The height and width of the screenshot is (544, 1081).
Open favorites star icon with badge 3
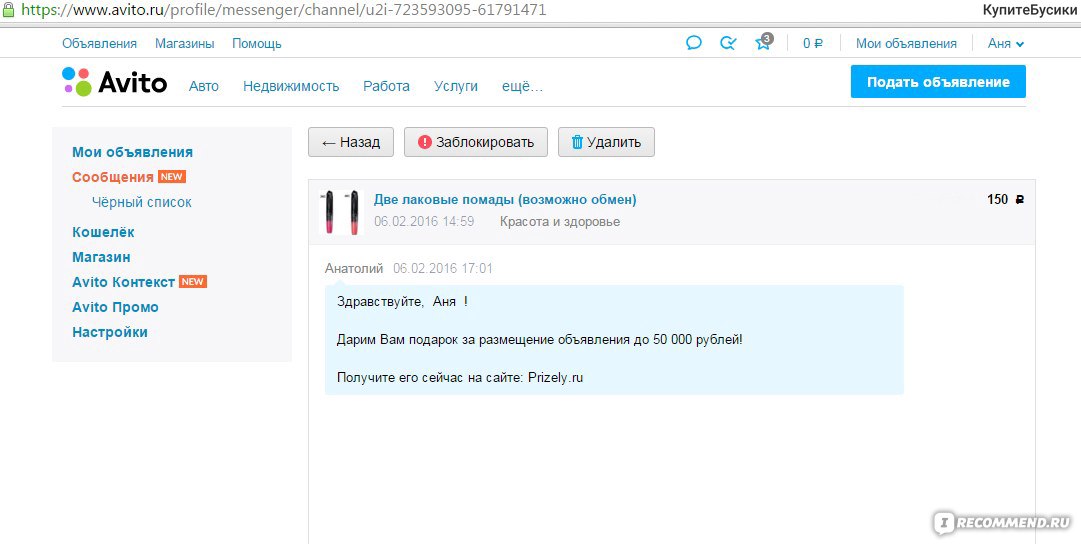point(763,43)
